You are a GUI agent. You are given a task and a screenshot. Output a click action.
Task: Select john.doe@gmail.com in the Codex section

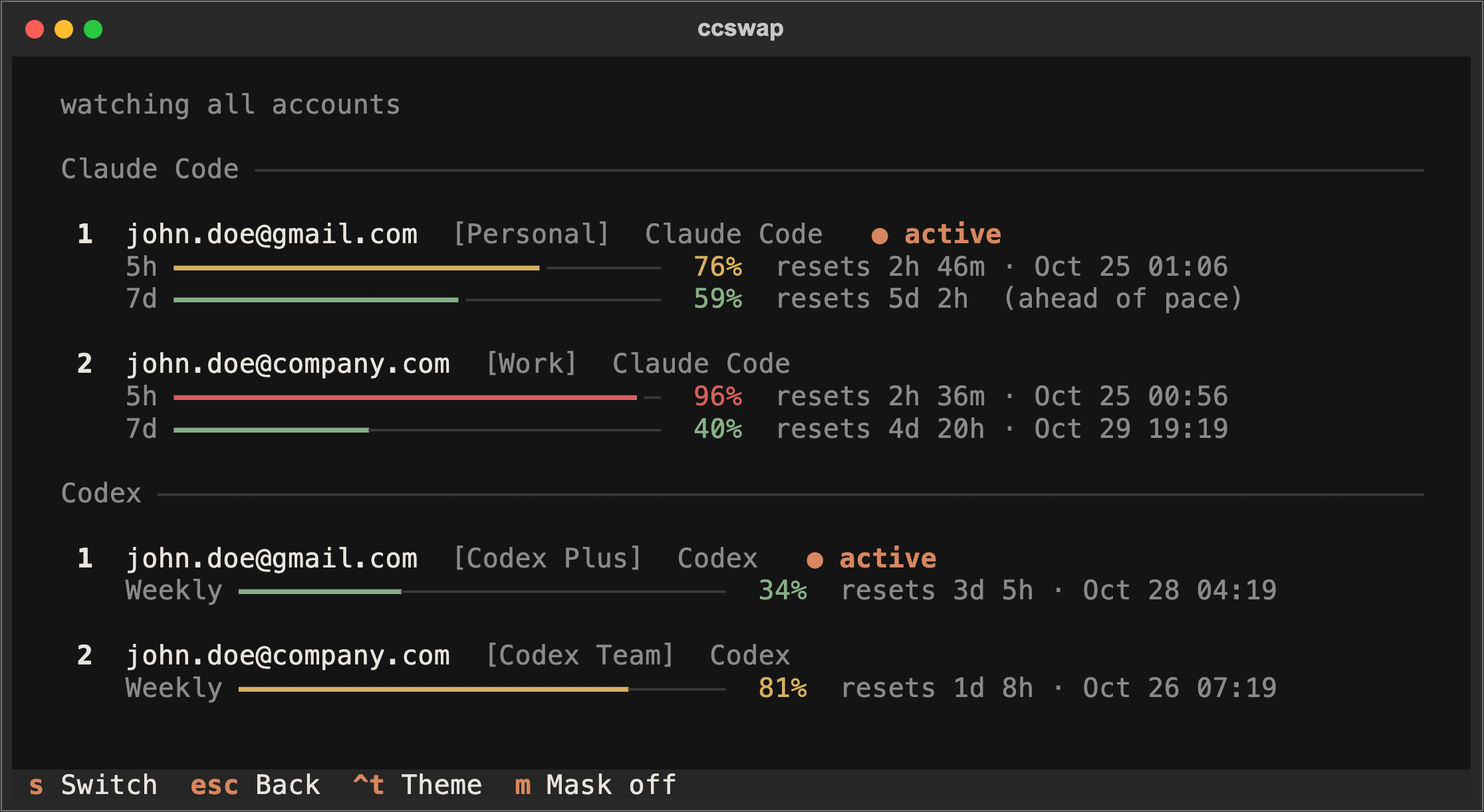[272, 559]
